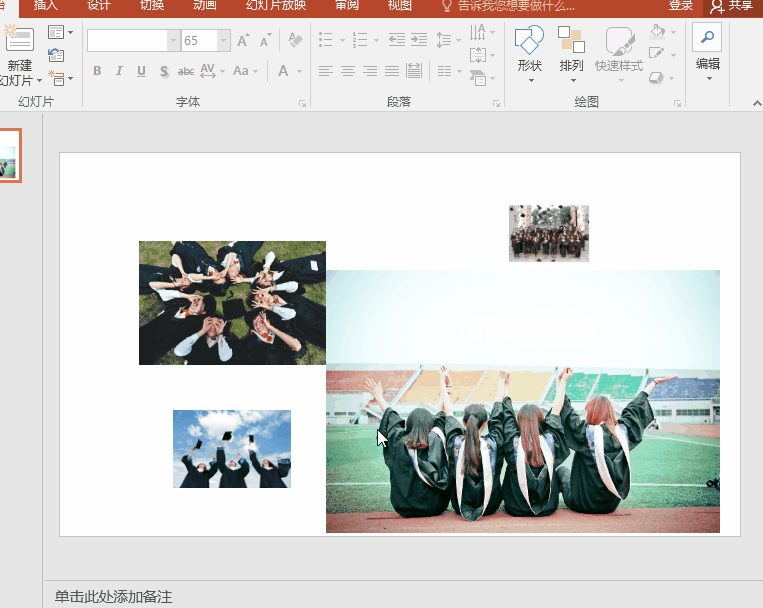
Task: Click the Reset slide icon
Action: (56, 55)
